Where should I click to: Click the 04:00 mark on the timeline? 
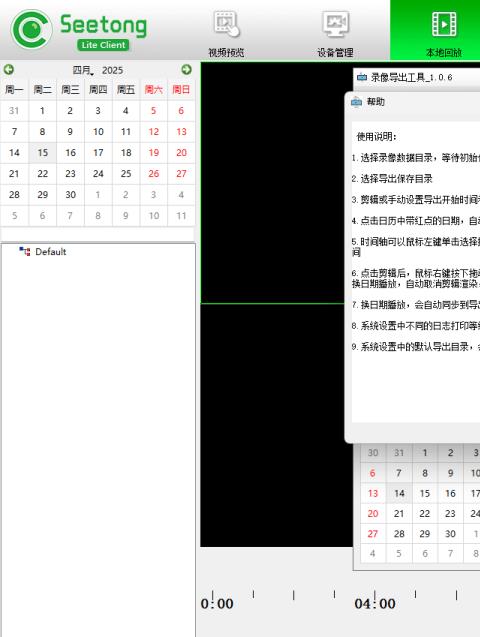374,604
